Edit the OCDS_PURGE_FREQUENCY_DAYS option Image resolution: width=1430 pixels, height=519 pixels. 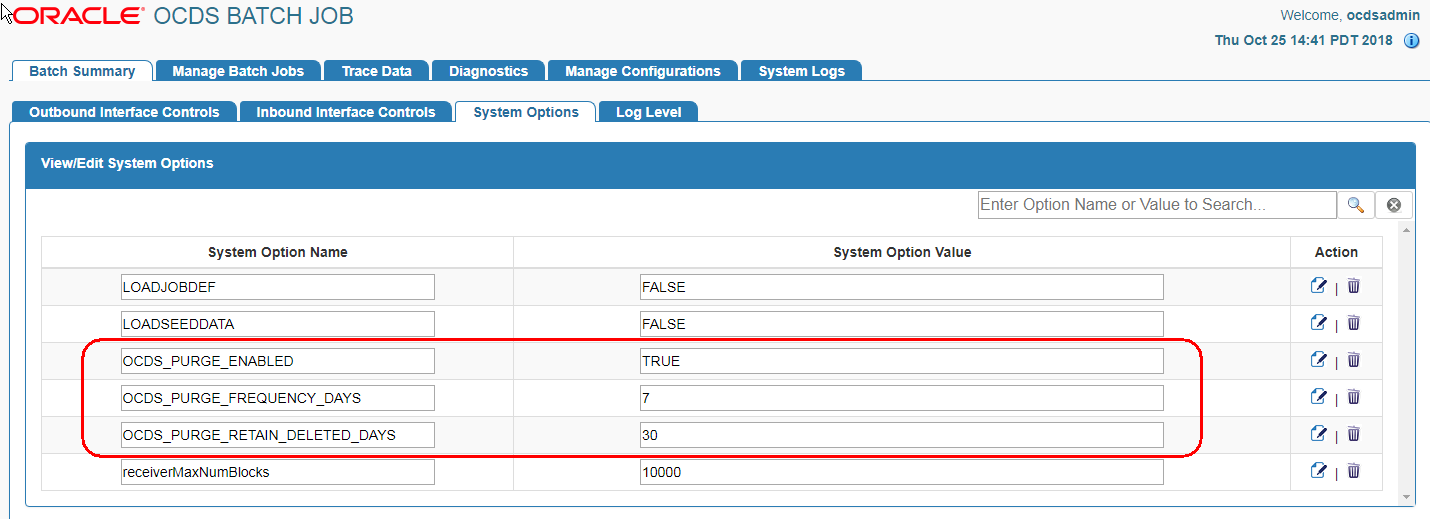tap(1318, 397)
